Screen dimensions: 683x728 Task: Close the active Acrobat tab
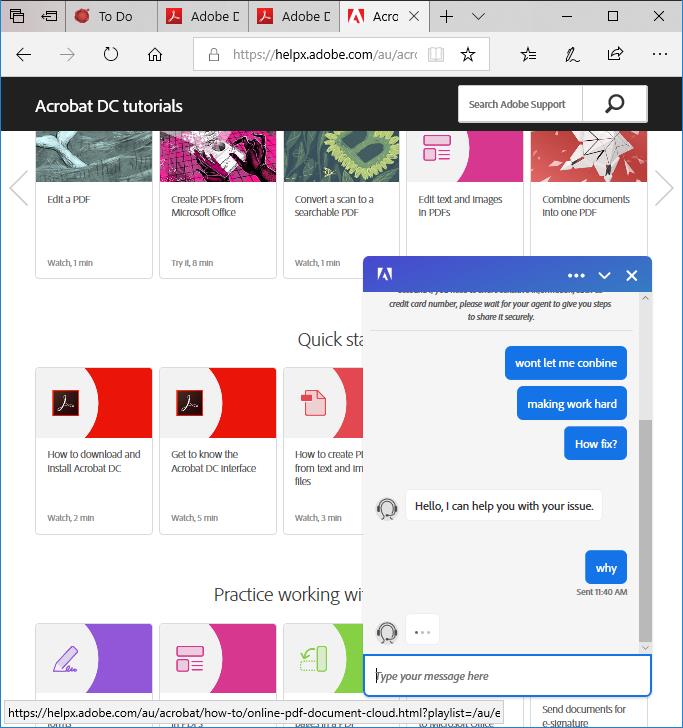pyautogui.click(x=414, y=17)
